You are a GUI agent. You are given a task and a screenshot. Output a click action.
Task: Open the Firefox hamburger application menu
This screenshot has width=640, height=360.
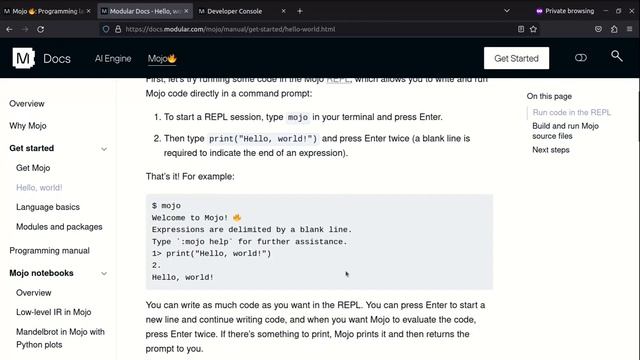tap(629, 29)
